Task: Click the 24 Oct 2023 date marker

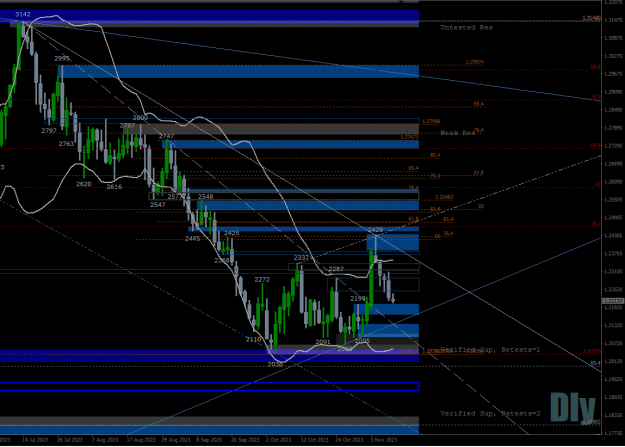Action: (350, 440)
